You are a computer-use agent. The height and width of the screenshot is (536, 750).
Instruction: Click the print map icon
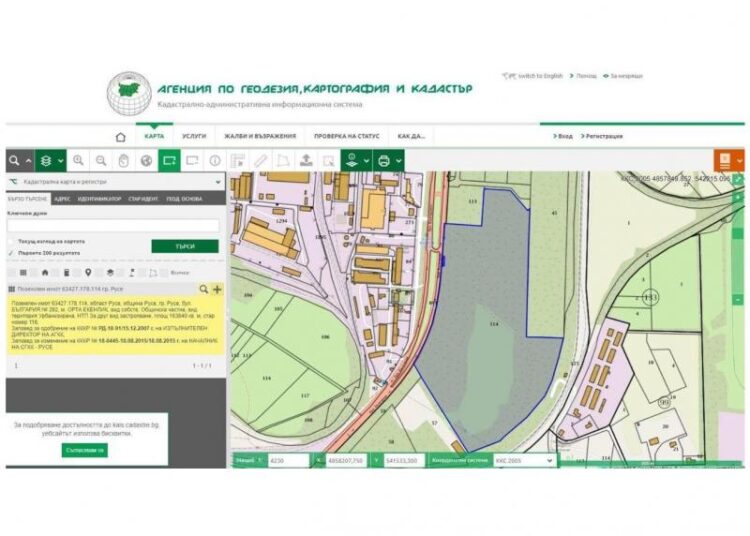[384, 161]
